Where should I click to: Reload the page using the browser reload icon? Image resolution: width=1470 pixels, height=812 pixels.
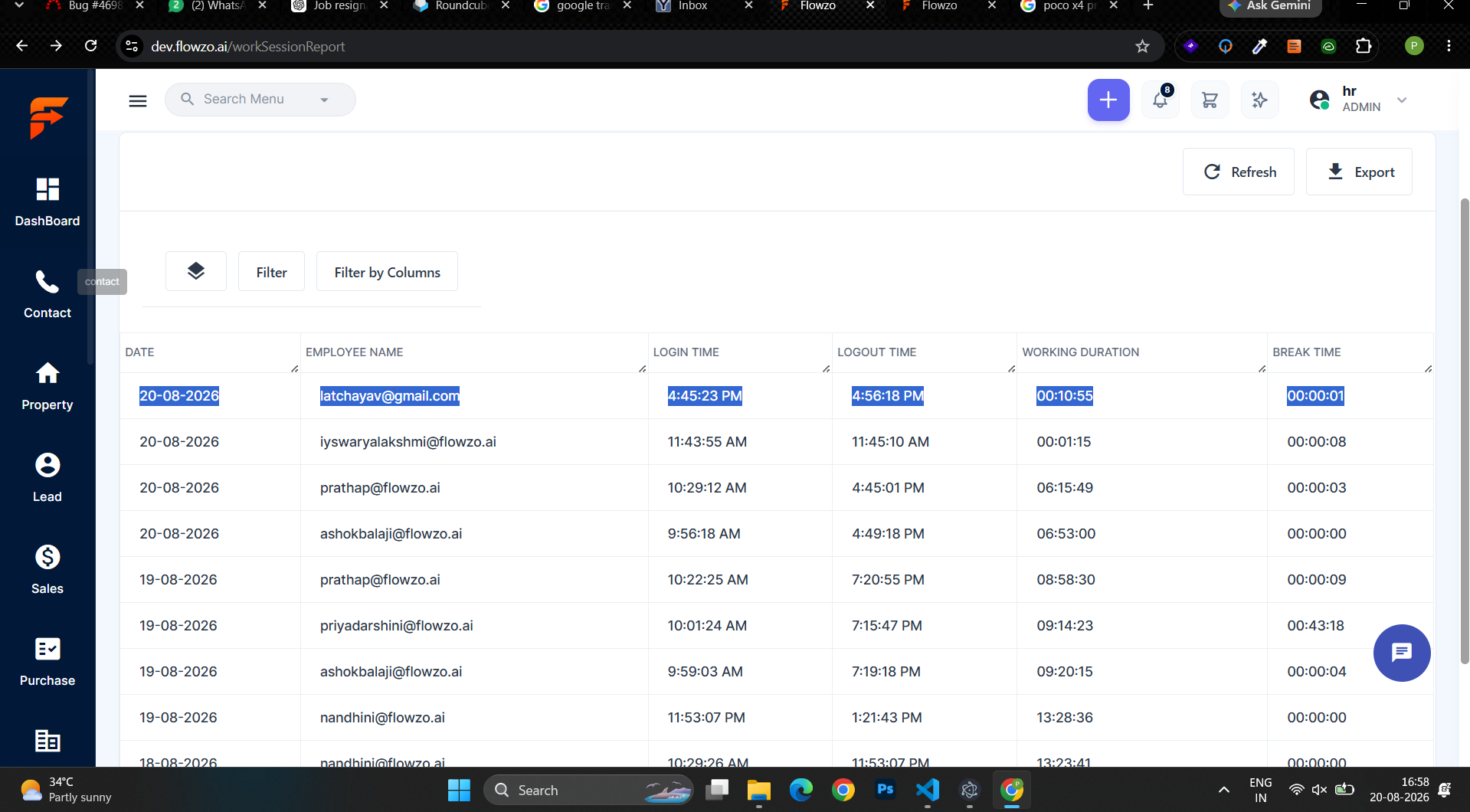click(90, 46)
